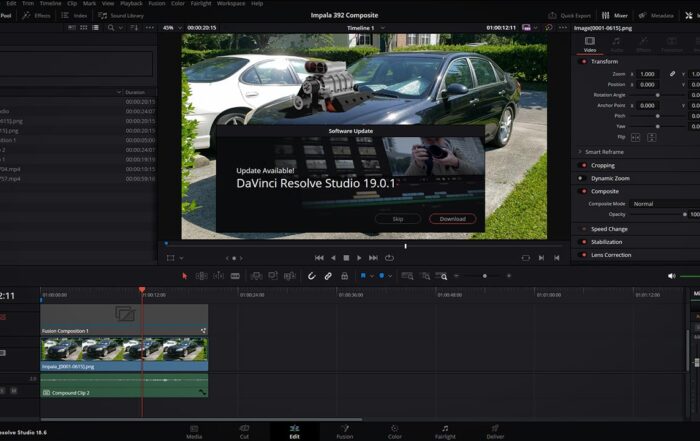Viewport: 700px width, 441px height.
Task: Flip the image horizontally
Action: (x=635, y=137)
